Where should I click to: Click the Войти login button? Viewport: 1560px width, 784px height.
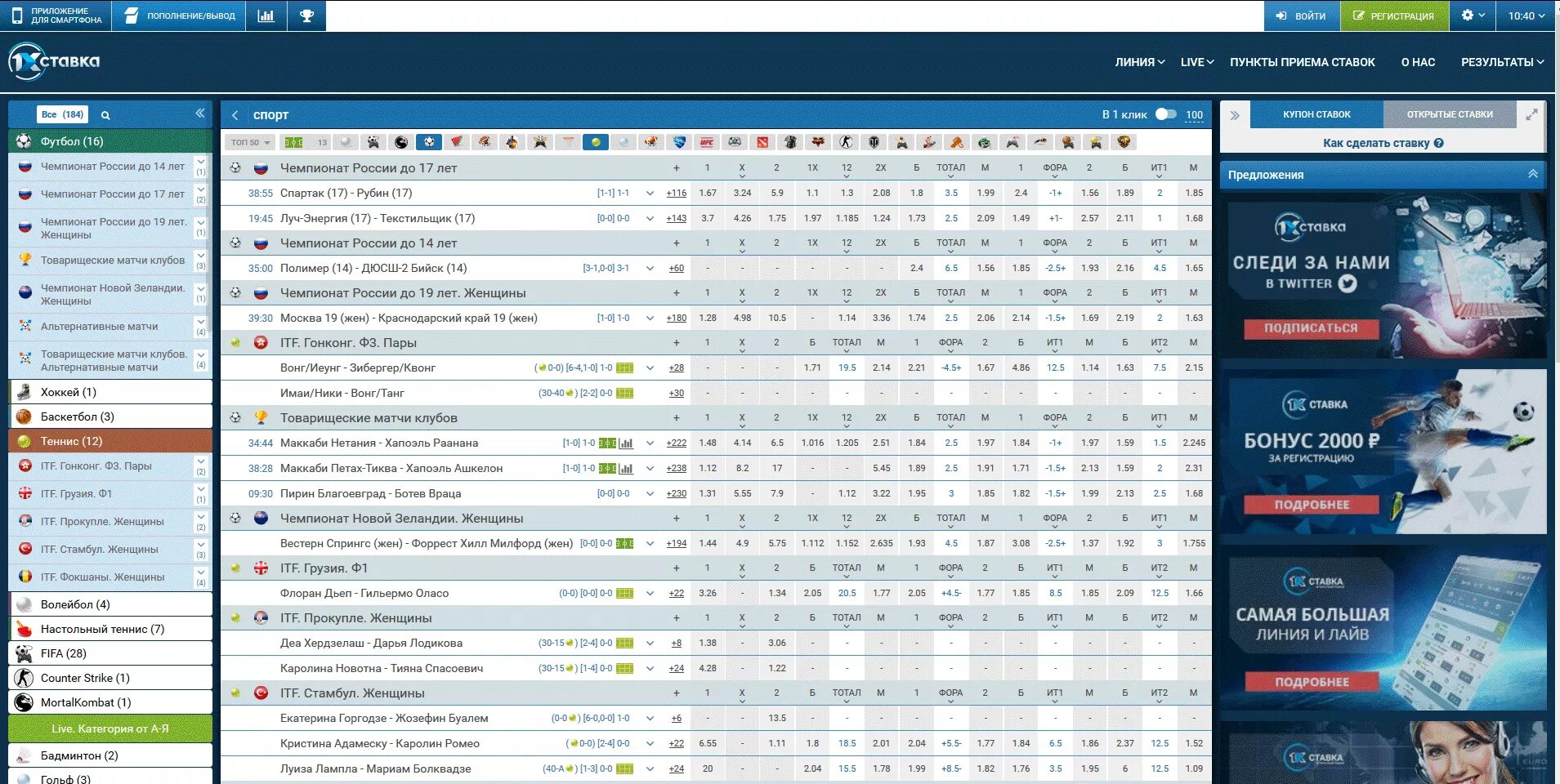1302,16
